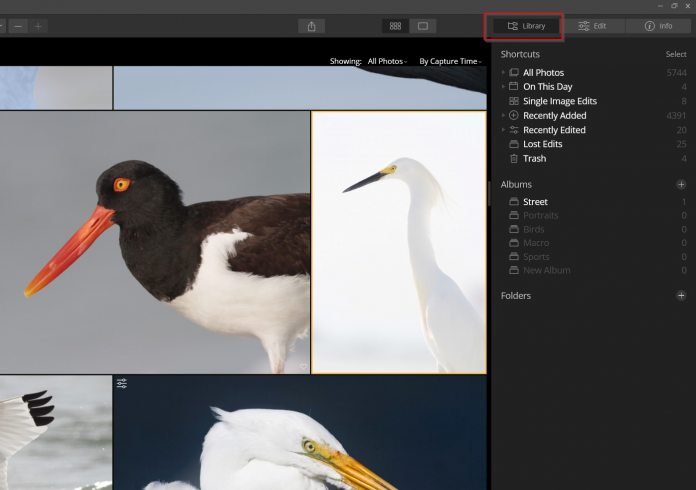Viewport: 696px width, 490px height.
Task: Click edited-sliders badge on great egret photo
Action: click(122, 383)
